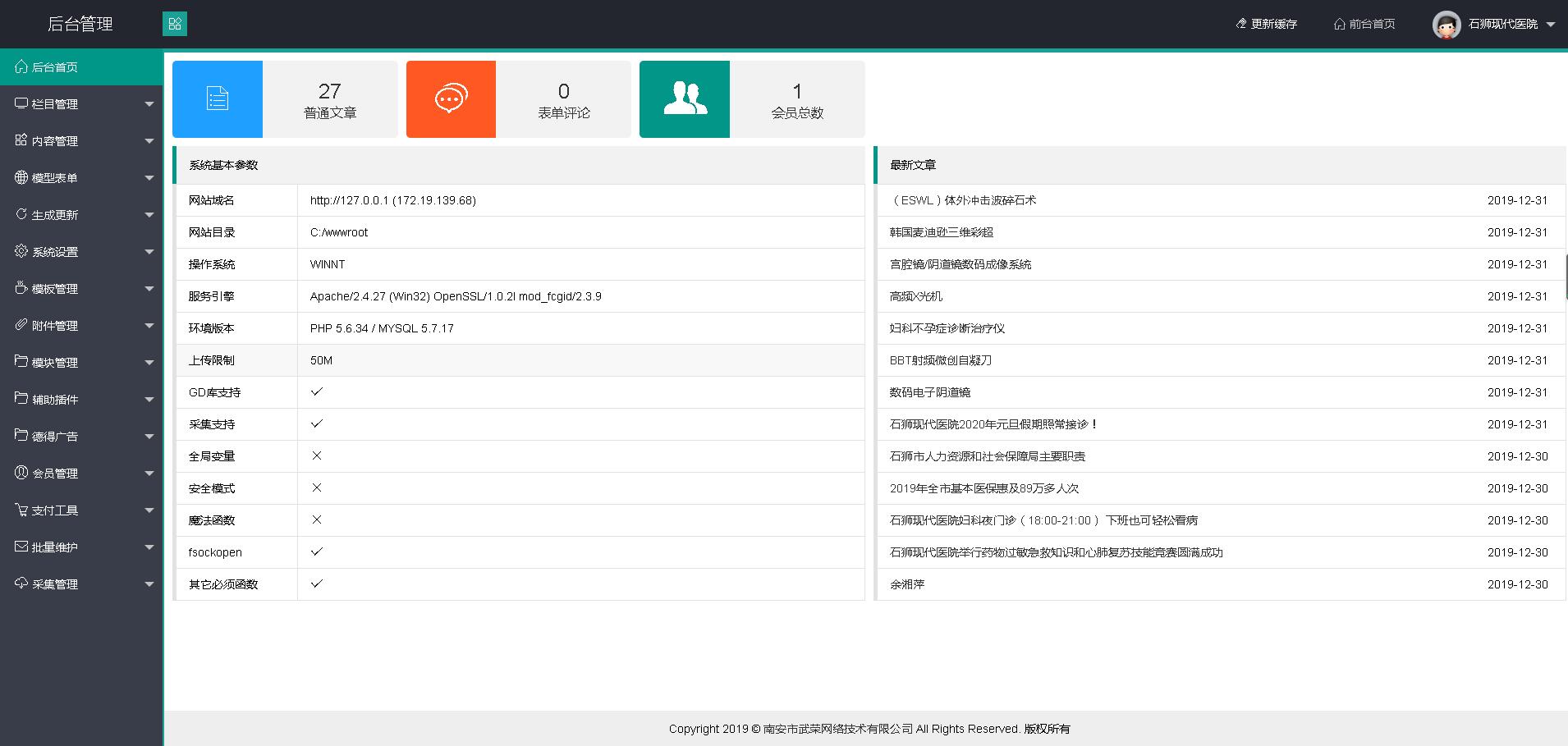Click the 批量维护 envelope icon
Screen dimensions: 1568x746
point(21,547)
